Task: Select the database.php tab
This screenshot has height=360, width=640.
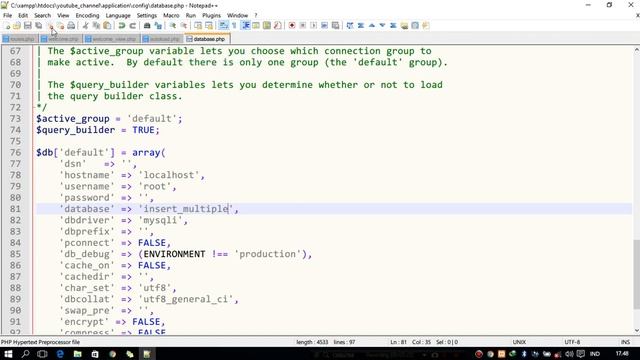Action: [x=206, y=39]
